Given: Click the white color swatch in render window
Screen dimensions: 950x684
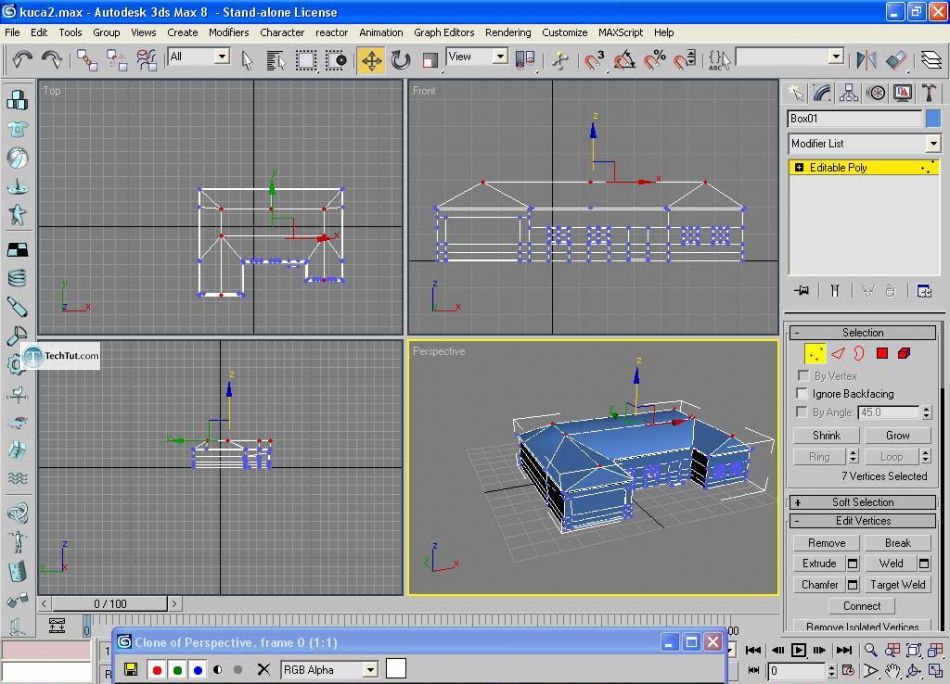Looking at the screenshot, I should [x=396, y=669].
